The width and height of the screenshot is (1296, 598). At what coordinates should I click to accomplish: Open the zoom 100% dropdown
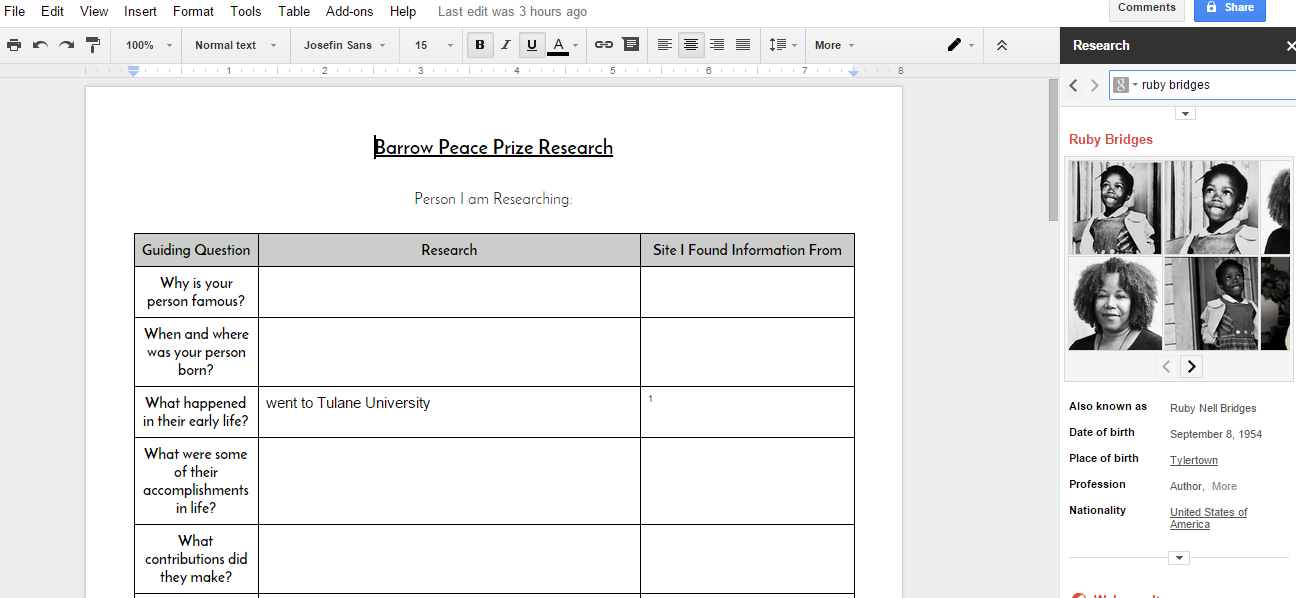[148, 45]
